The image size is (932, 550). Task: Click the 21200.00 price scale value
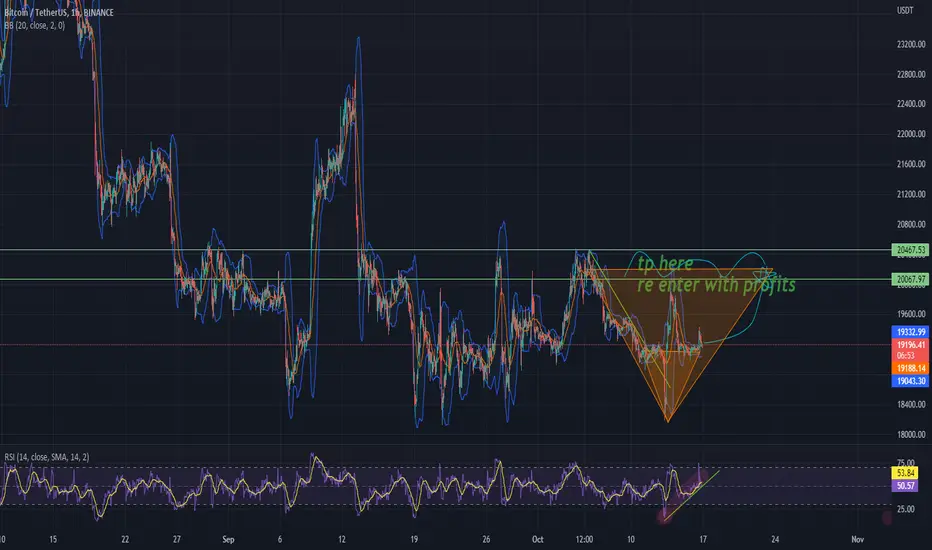coord(911,194)
